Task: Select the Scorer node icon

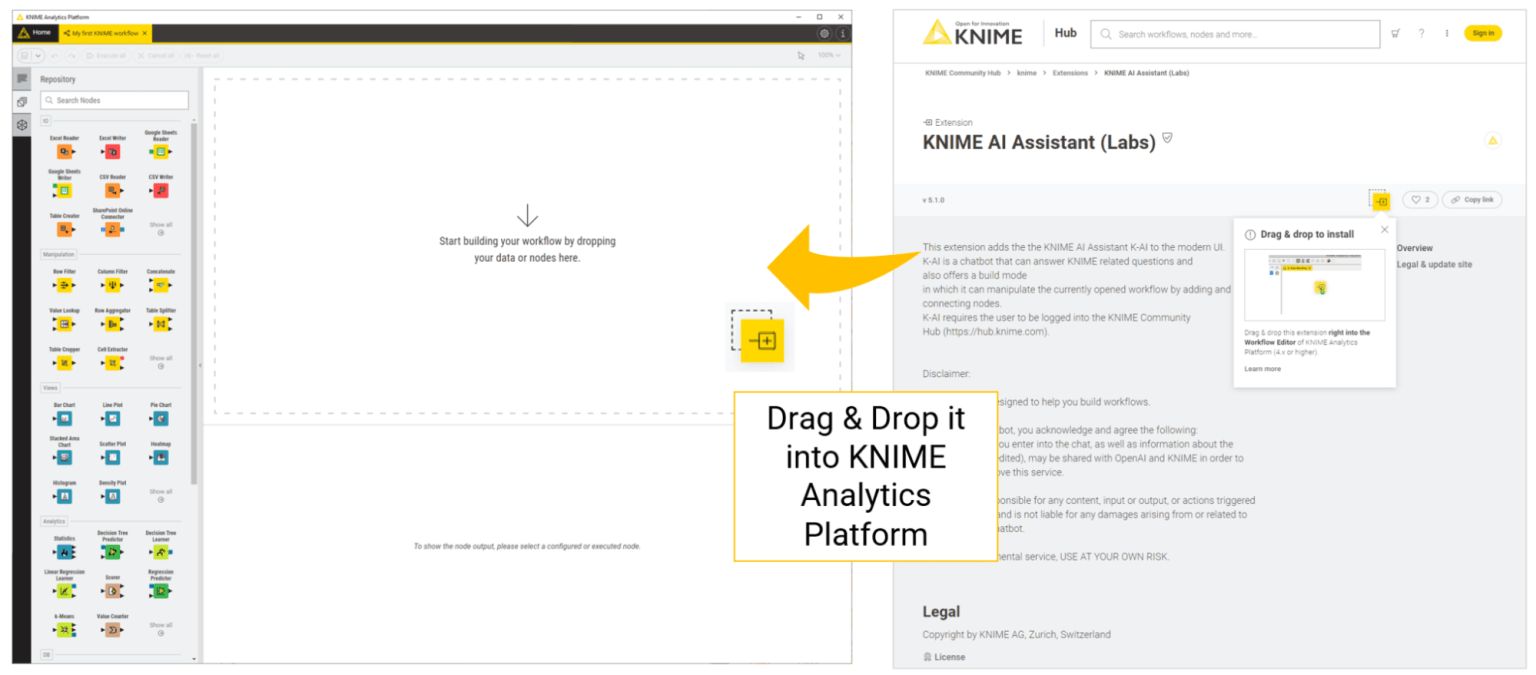Action: pos(112,591)
